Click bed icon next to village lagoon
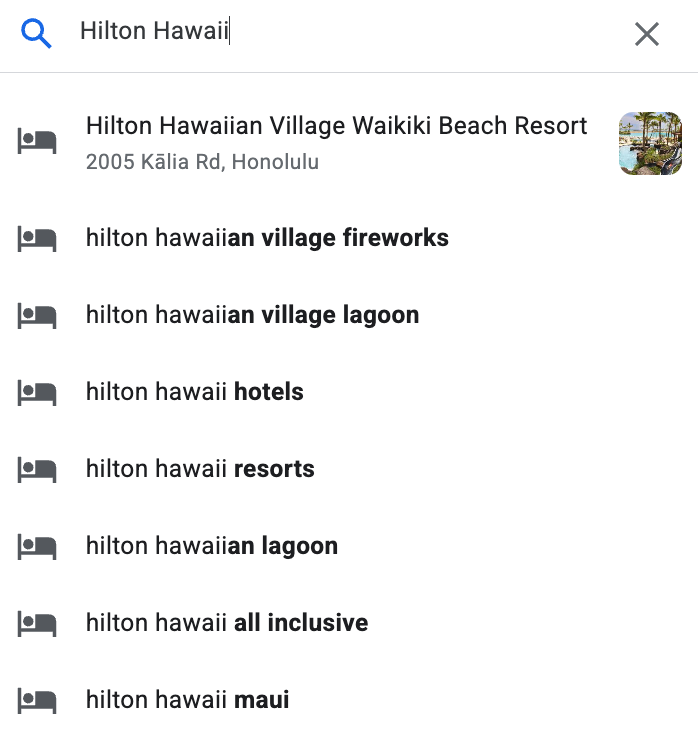 coord(37,315)
